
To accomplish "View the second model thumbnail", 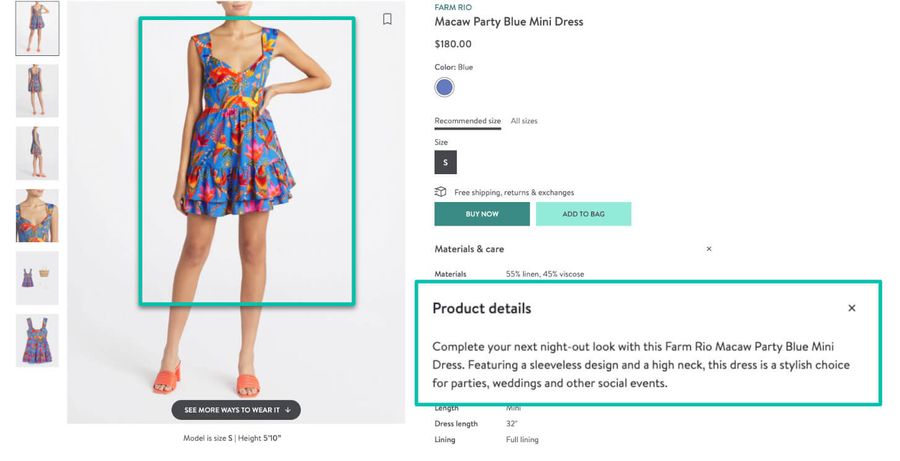I will (x=37, y=91).
